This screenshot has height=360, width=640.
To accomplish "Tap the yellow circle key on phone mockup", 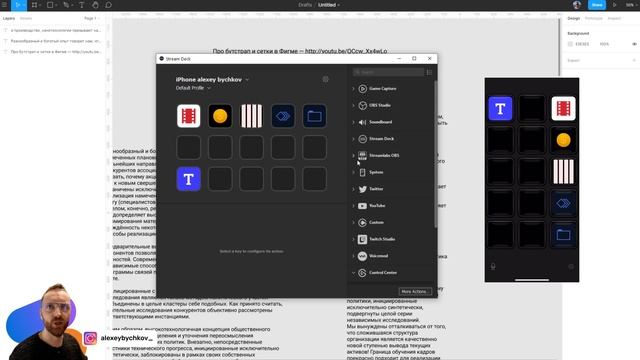I will click(x=563, y=140).
